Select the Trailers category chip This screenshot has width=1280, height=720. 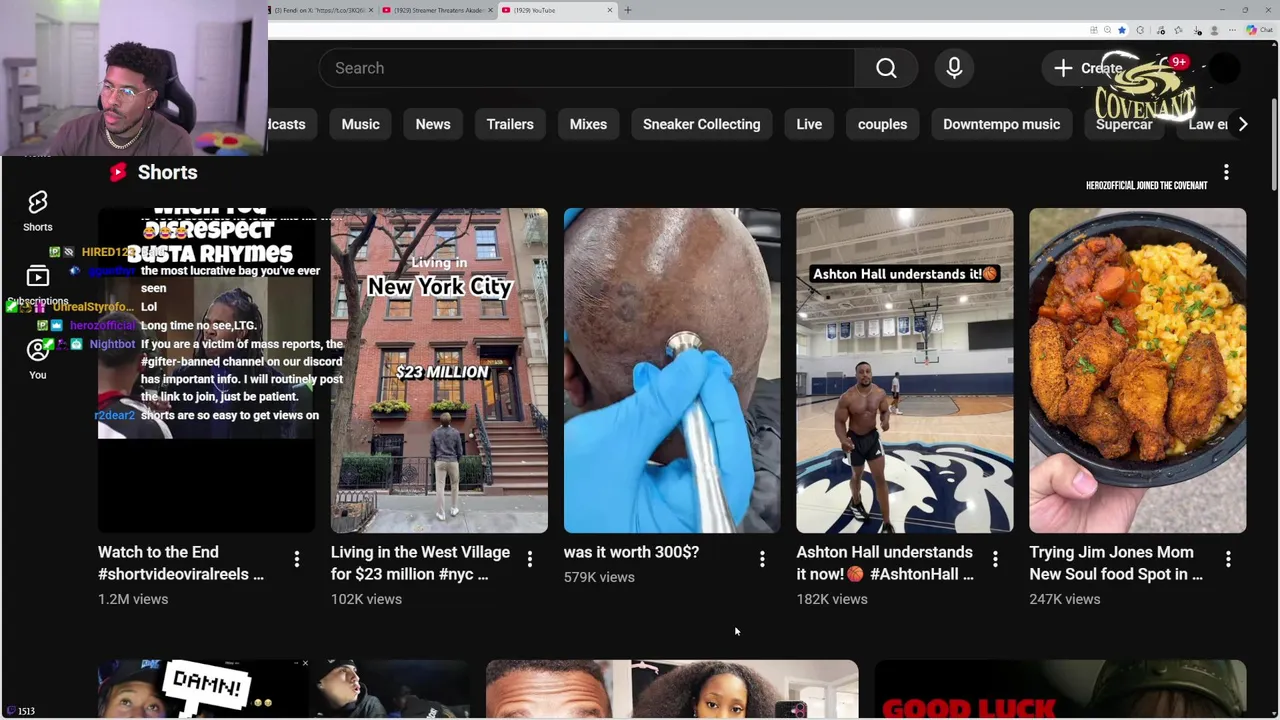[x=510, y=124]
